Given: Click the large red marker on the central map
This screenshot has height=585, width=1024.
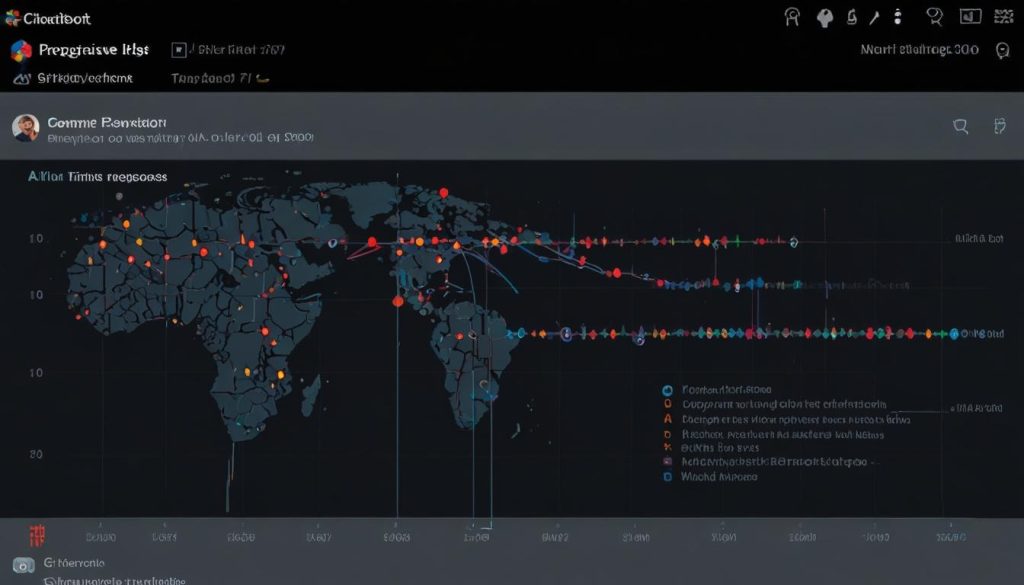Looking at the screenshot, I should [x=397, y=300].
